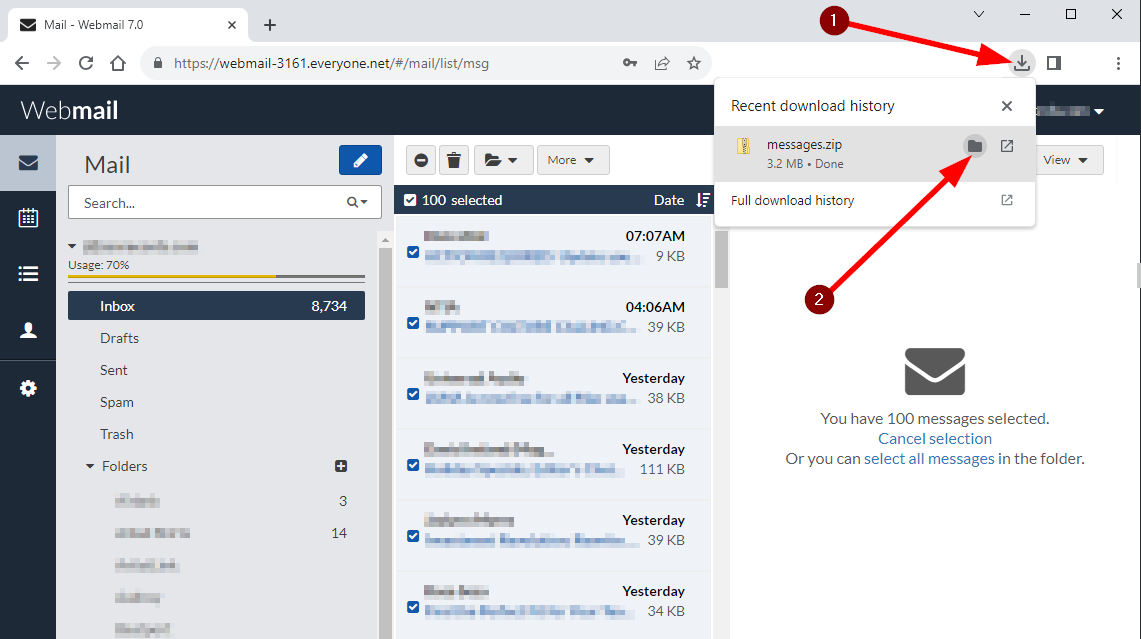Open the Sent folder

[x=114, y=370]
